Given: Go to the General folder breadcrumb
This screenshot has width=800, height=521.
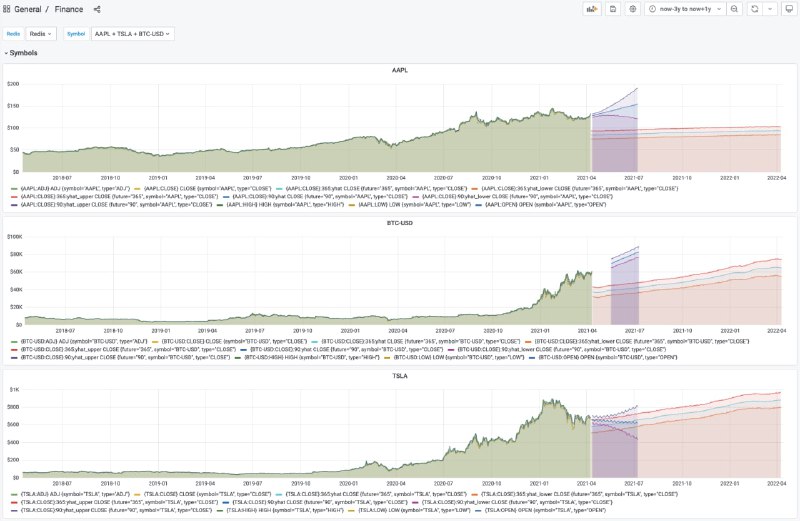Looking at the screenshot, I should [x=28, y=9].
